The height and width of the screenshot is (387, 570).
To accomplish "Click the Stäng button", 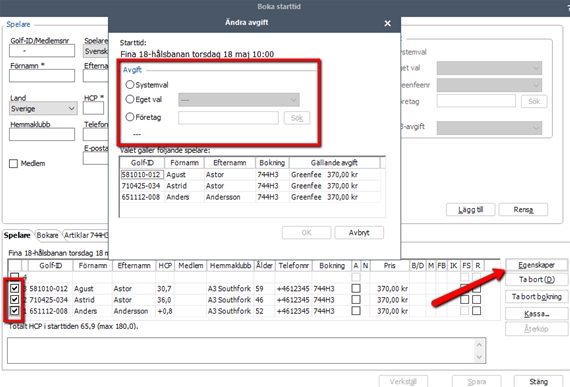I will 538,382.
